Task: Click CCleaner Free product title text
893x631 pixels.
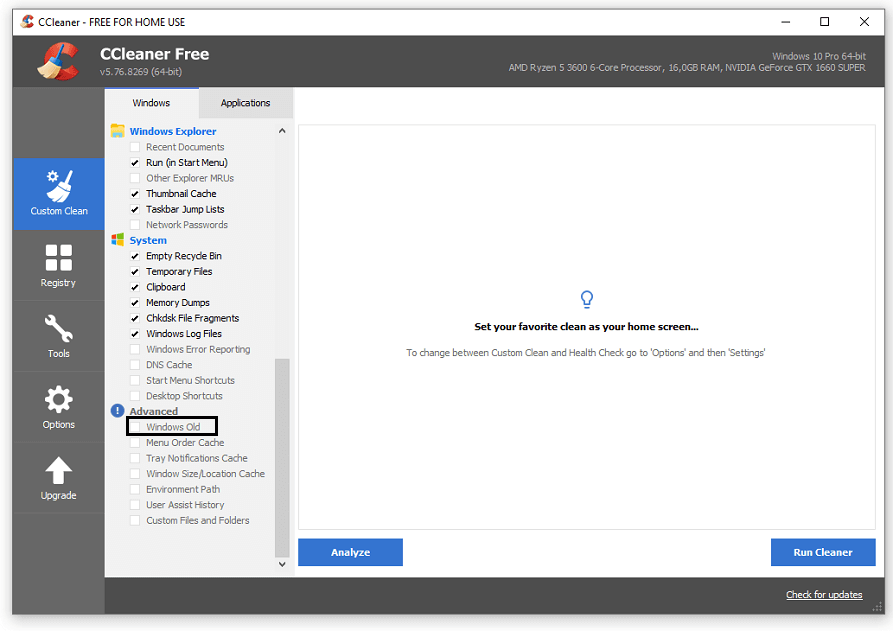Action: (x=154, y=54)
